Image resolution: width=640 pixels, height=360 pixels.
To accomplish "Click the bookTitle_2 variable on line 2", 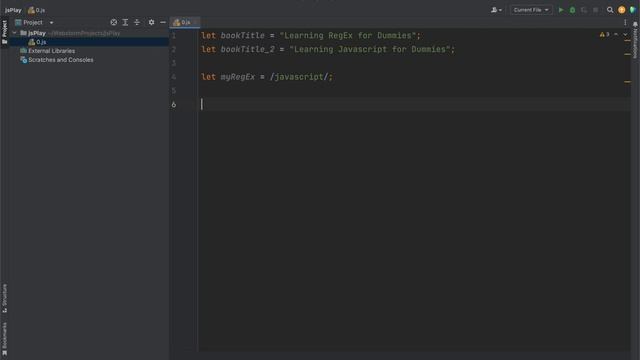I will [248, 49].
